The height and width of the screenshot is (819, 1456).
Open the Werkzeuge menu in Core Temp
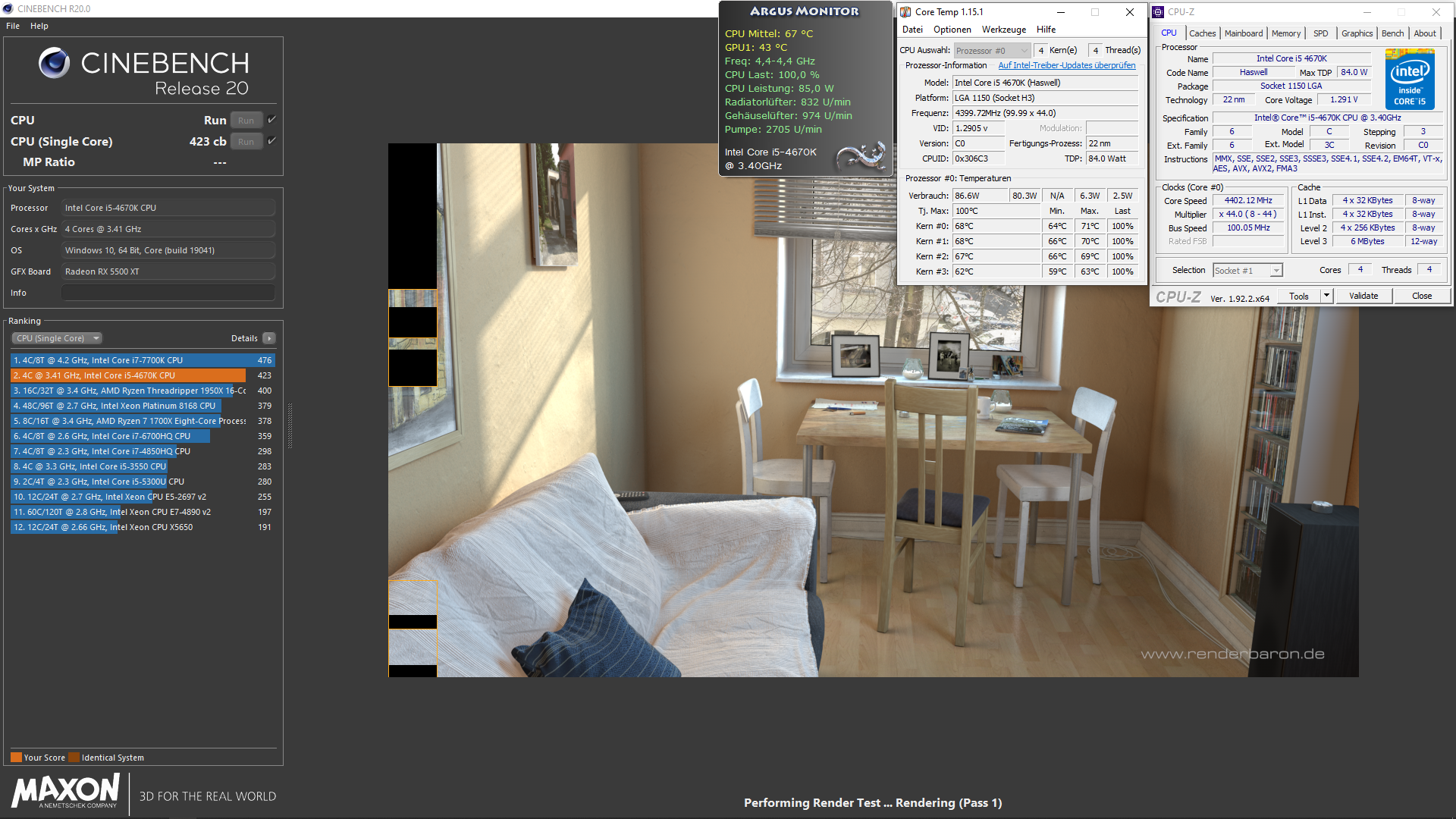[1003, 30]
